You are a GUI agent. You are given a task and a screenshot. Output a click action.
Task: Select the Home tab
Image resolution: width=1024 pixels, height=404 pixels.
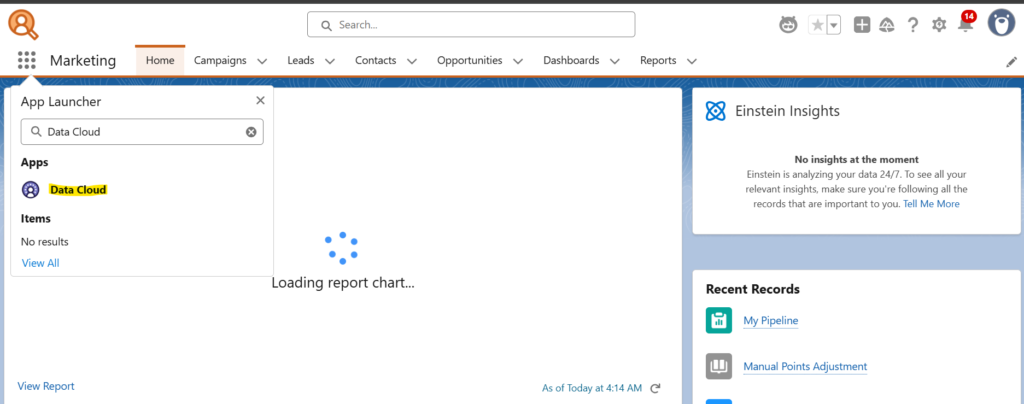click(160, 61)
